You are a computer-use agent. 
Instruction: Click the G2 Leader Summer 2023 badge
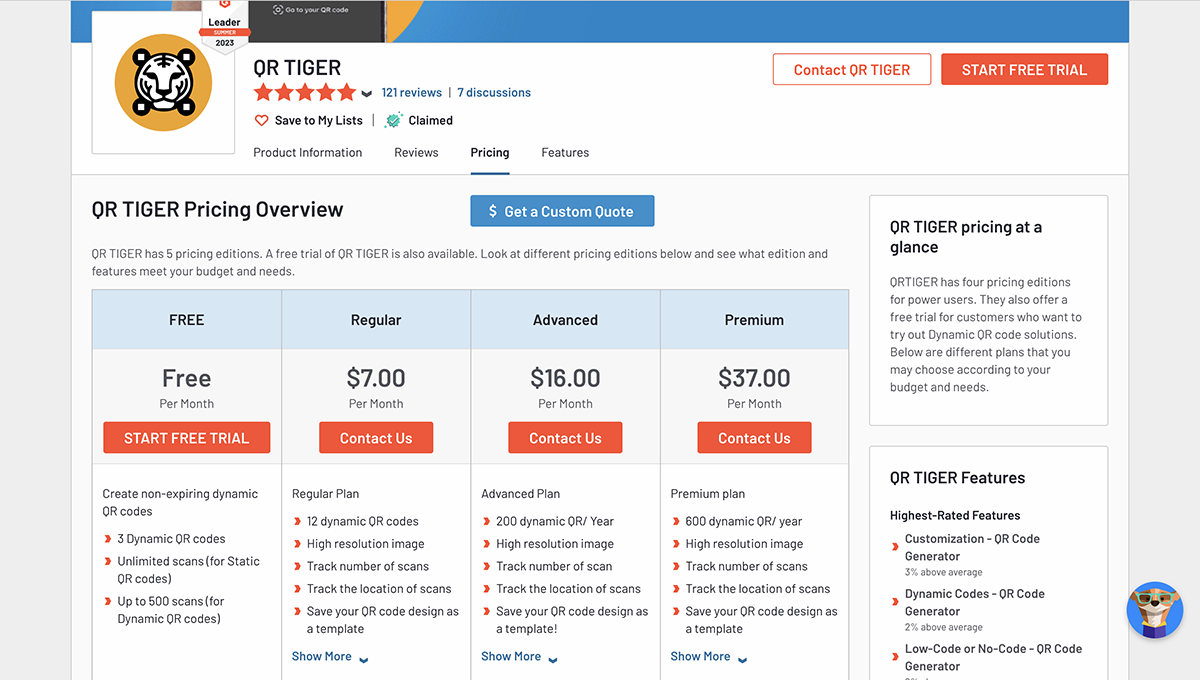(x=224, y=25)
